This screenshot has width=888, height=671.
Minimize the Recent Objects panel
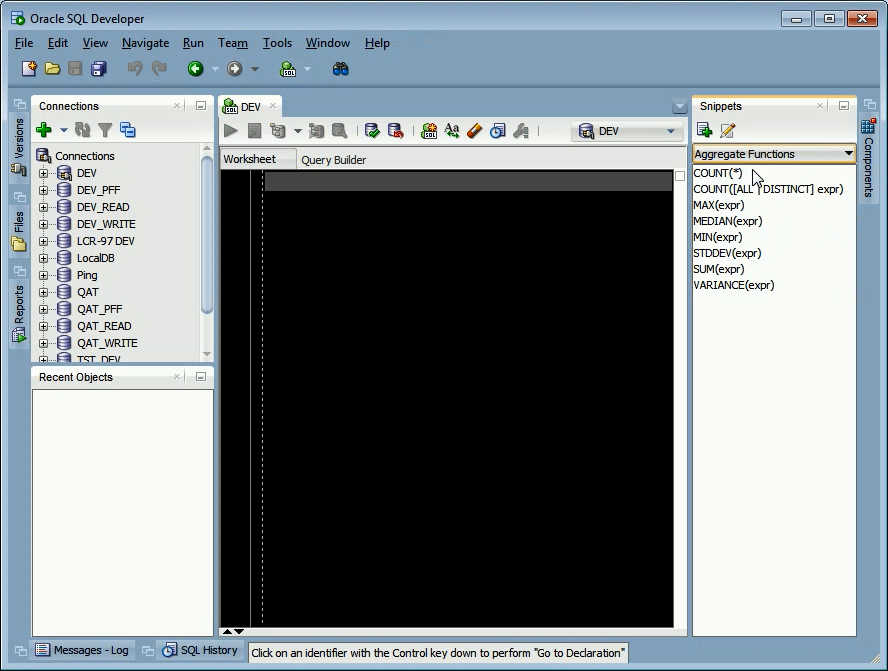point(200,377)
